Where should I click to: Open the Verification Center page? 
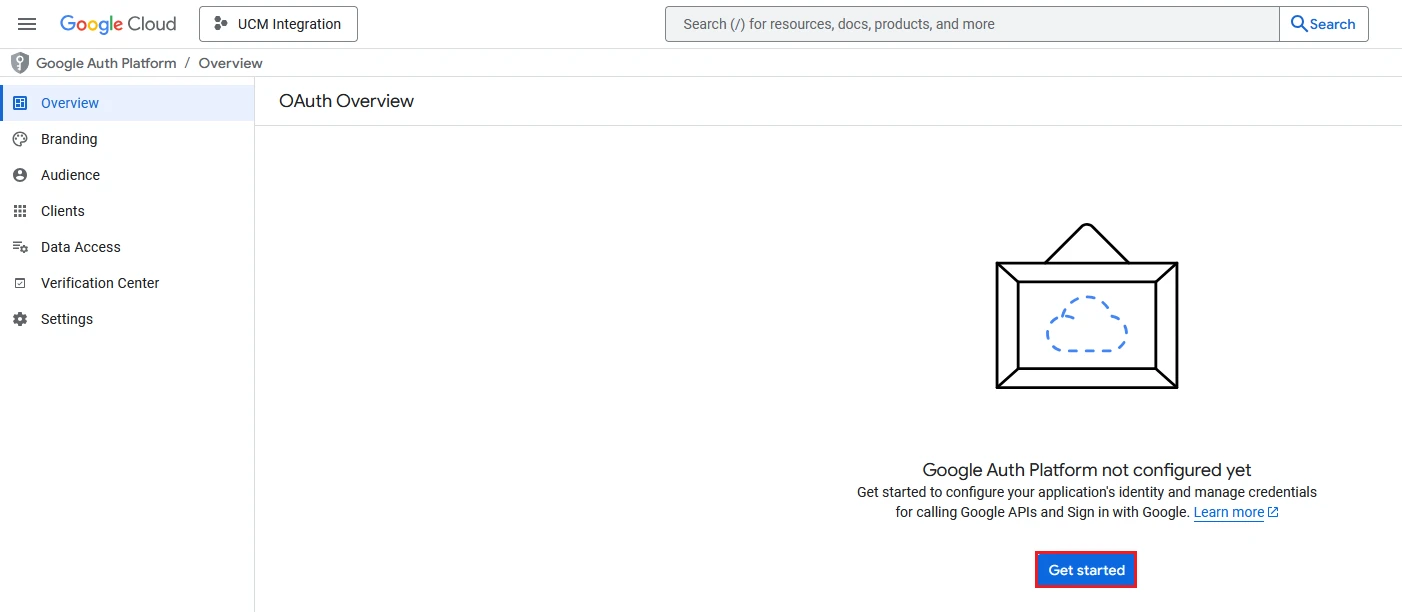pos(127,283)
